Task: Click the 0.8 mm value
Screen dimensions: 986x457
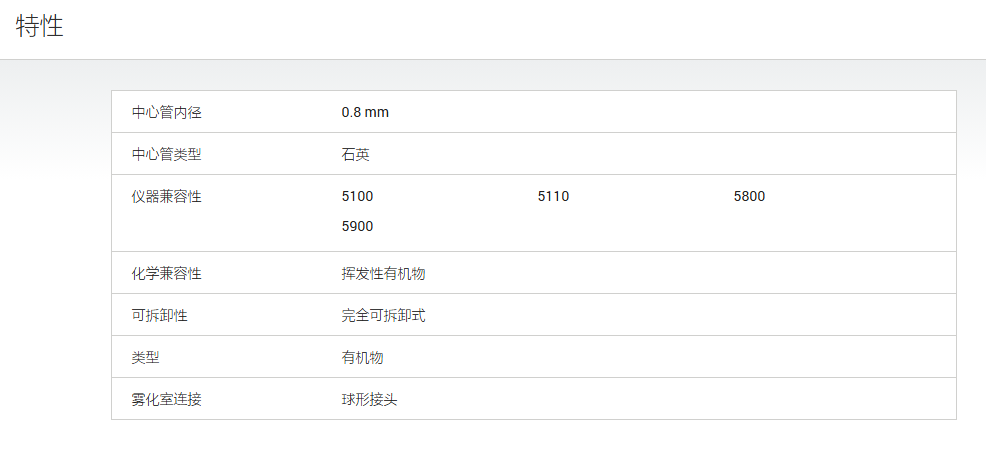Action: click(x=365, y=113)
